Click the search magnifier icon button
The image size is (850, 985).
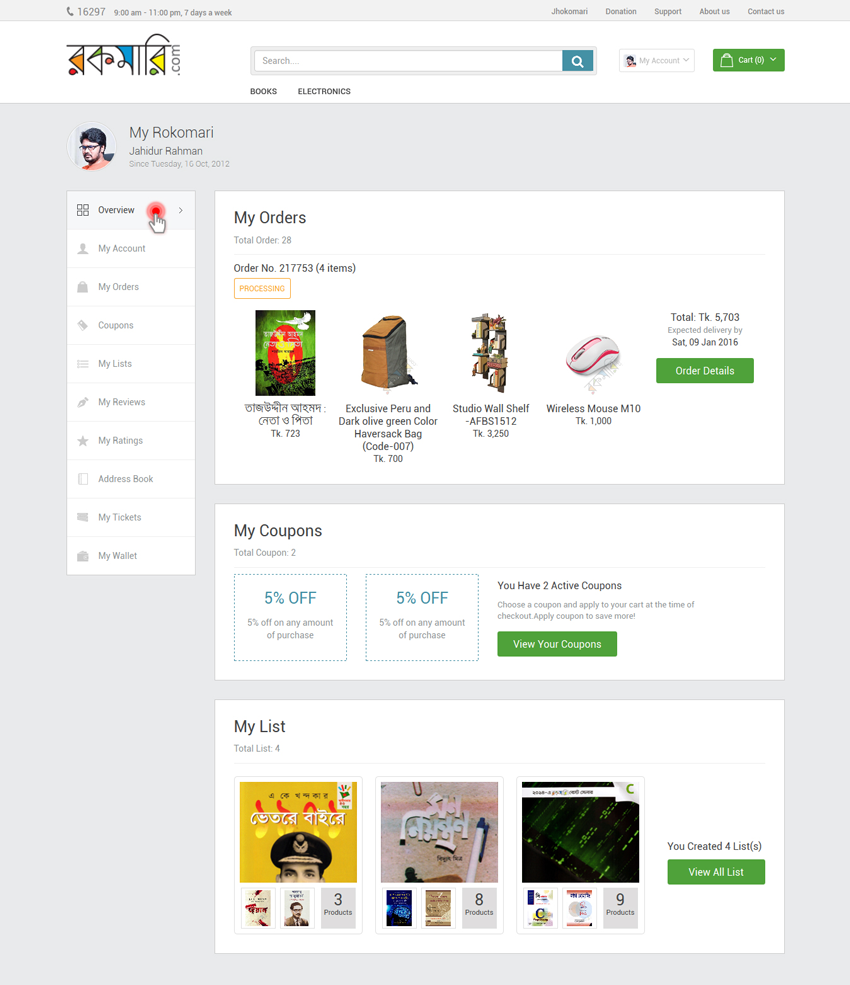[x=577, y=61]
